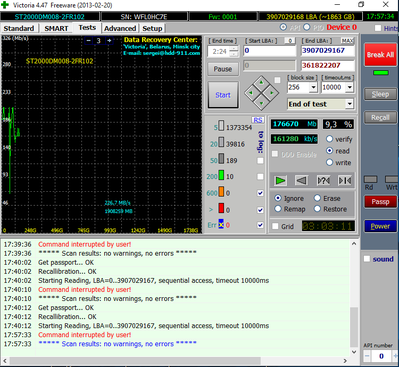Decrease graph scale with minus icon
This screenshot has height=367, width=399.
(x=88, y=41)
